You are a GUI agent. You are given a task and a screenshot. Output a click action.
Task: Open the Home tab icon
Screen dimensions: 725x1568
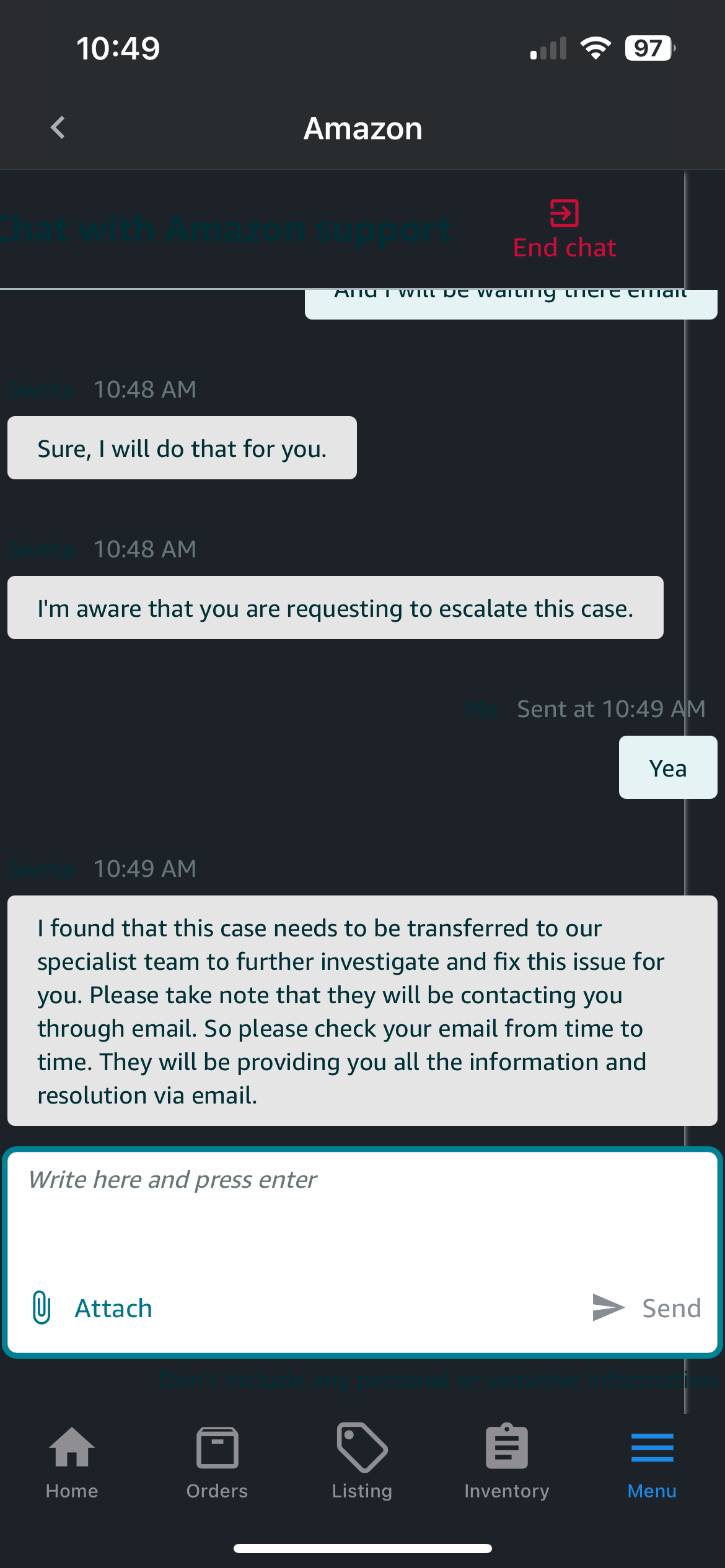coord(72,1447)
